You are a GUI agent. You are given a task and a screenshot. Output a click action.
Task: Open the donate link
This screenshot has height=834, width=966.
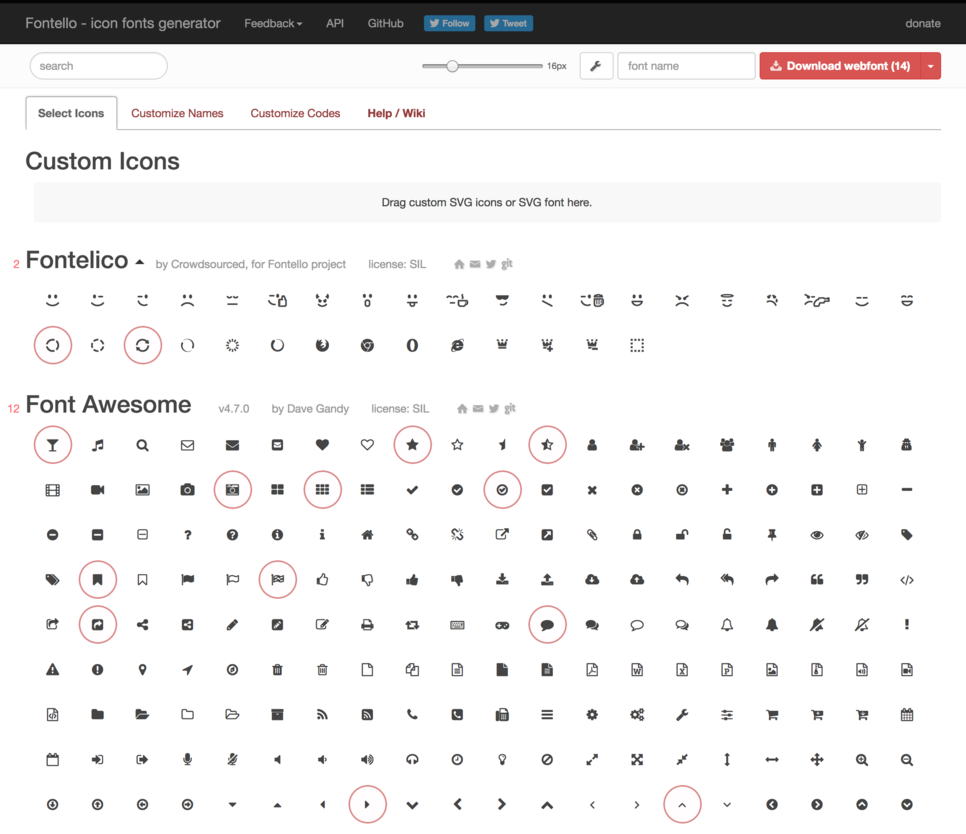tap(923, 23)
